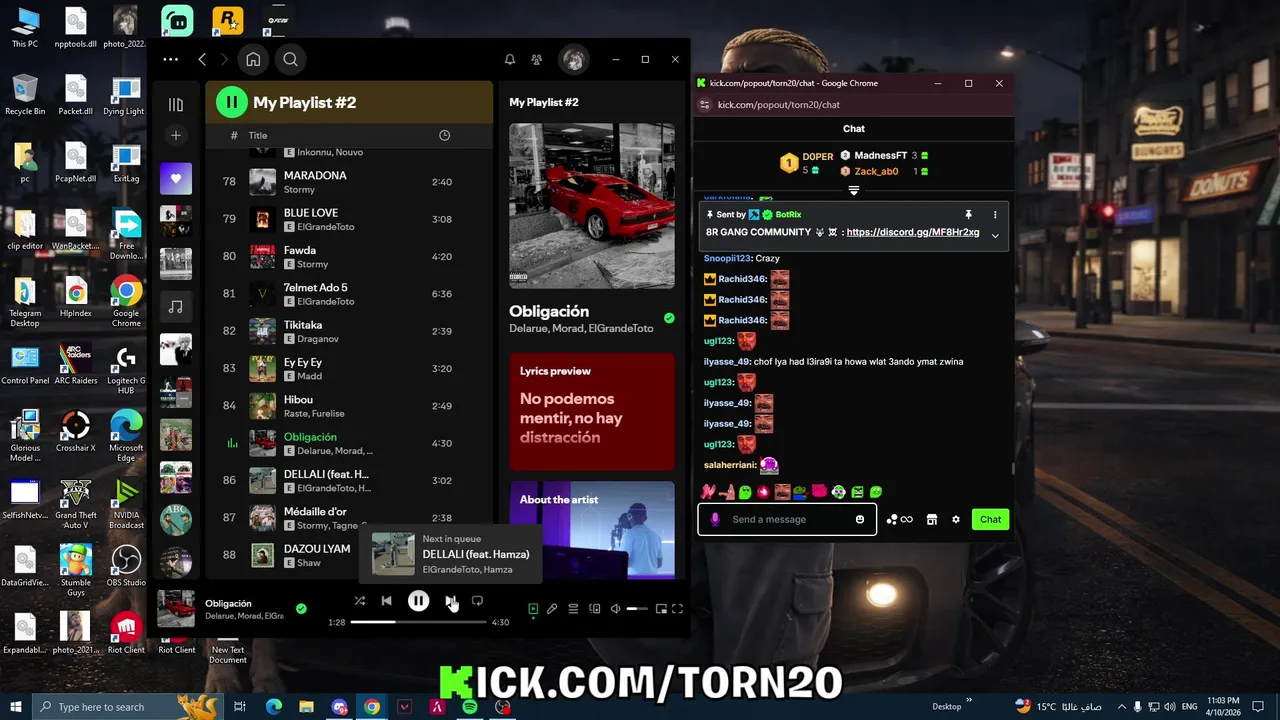The width and height of the screenshot is (1280, 720).
Task: Enable shuffle in Spotify player
Action: coord(360,601)
